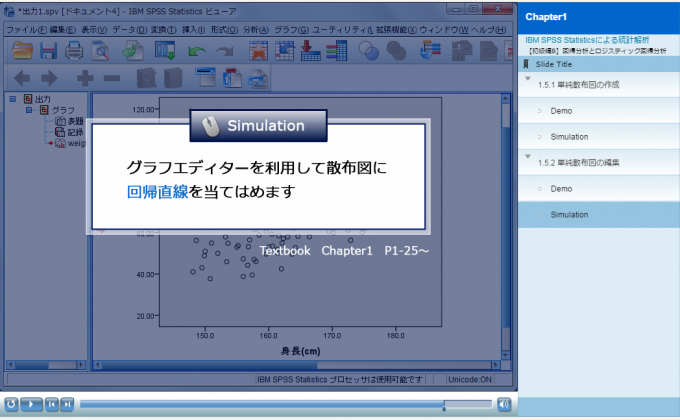Open file with the folder toolbar icon
This screenshot has height=420, width=680.
pos(23,50)
